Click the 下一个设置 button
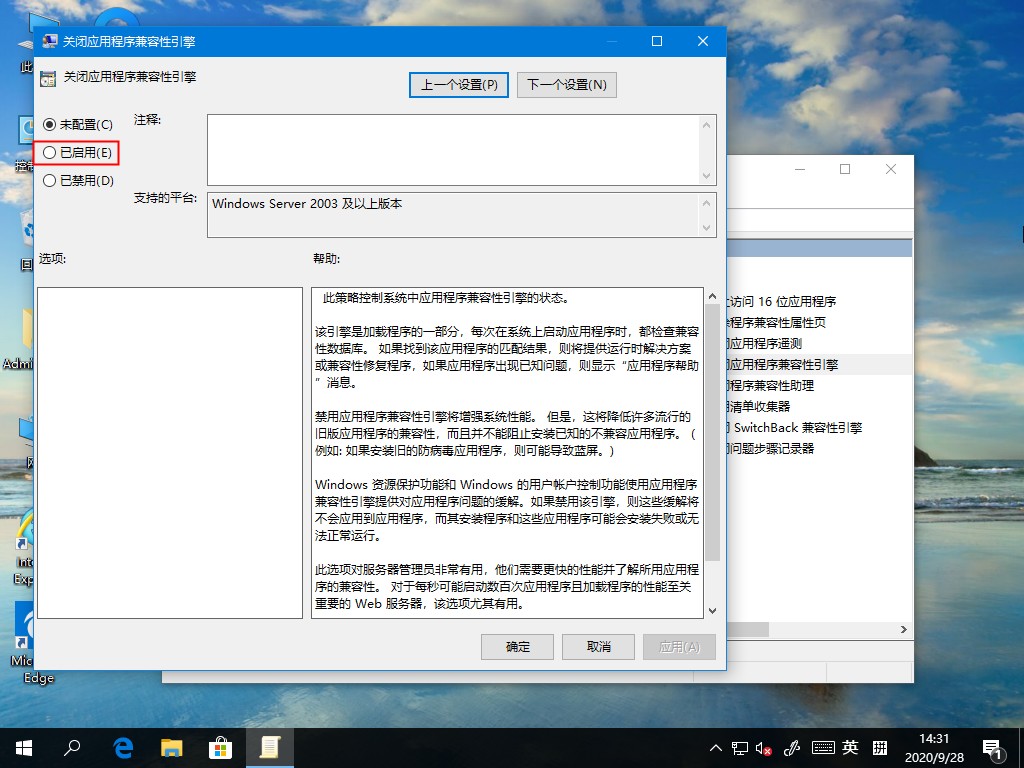This screenshot has height=768, width=1024. 565,84
